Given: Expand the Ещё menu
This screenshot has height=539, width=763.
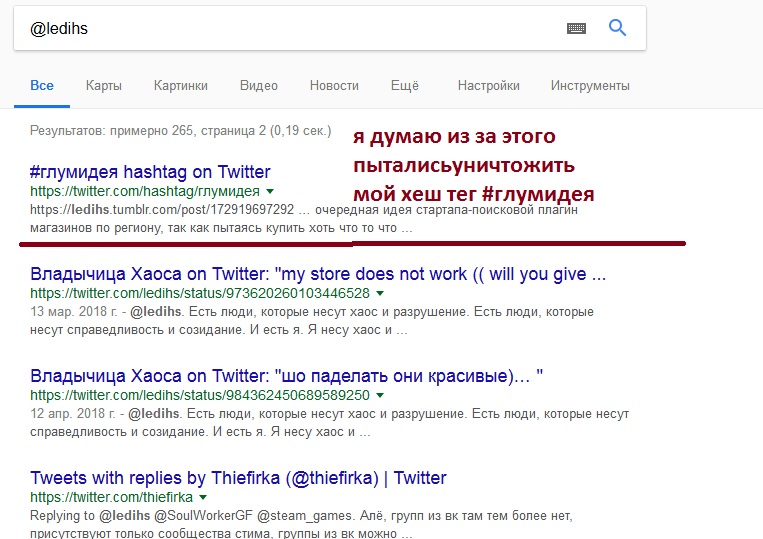Looking at the screenshot, I should click(x=405, y=86).
